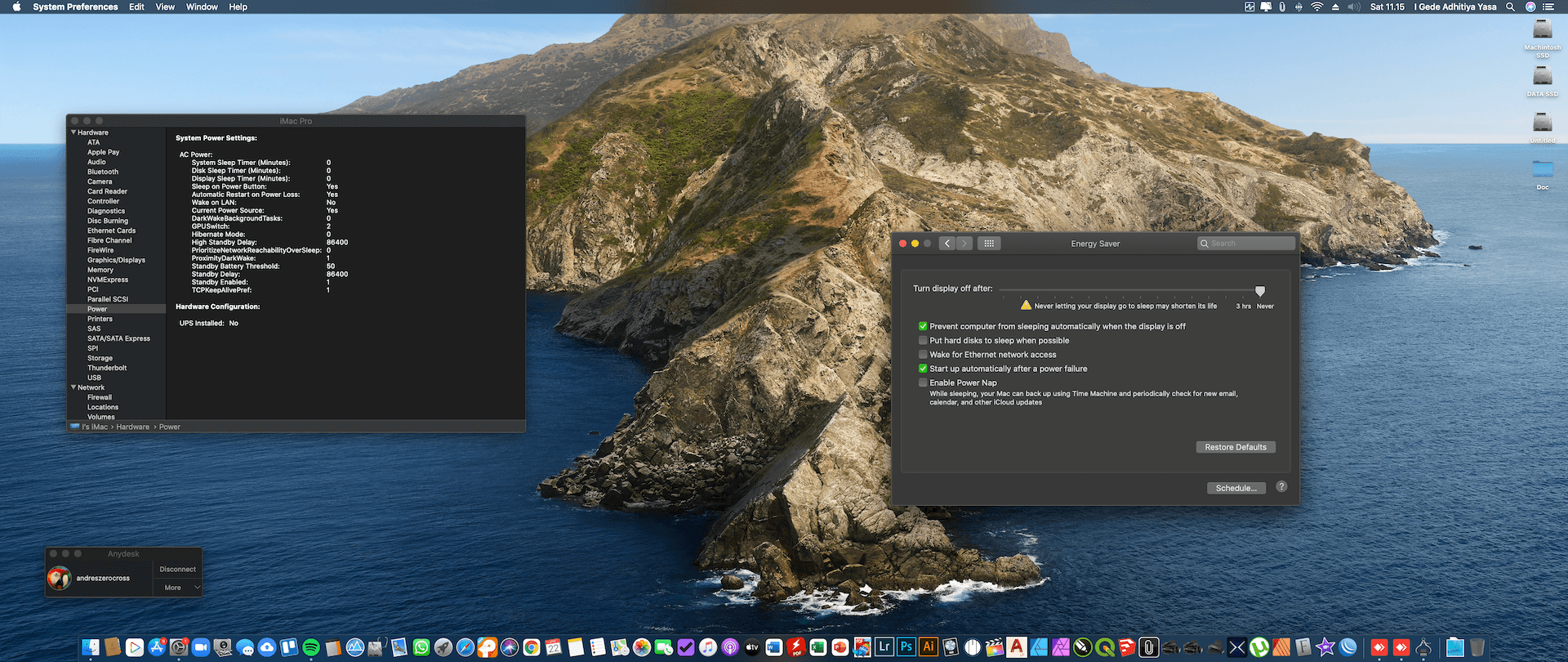Launch Photoshop from the dock
The width and height of the screenshot is (1568, 662).
click(906, 647)
